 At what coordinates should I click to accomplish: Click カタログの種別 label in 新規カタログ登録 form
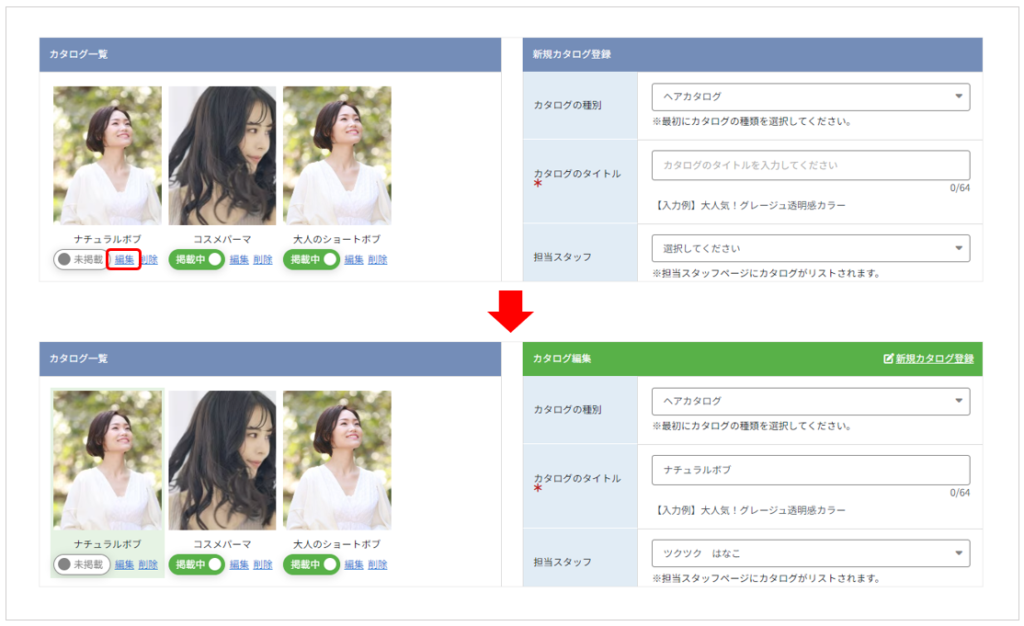coord(567,105)
